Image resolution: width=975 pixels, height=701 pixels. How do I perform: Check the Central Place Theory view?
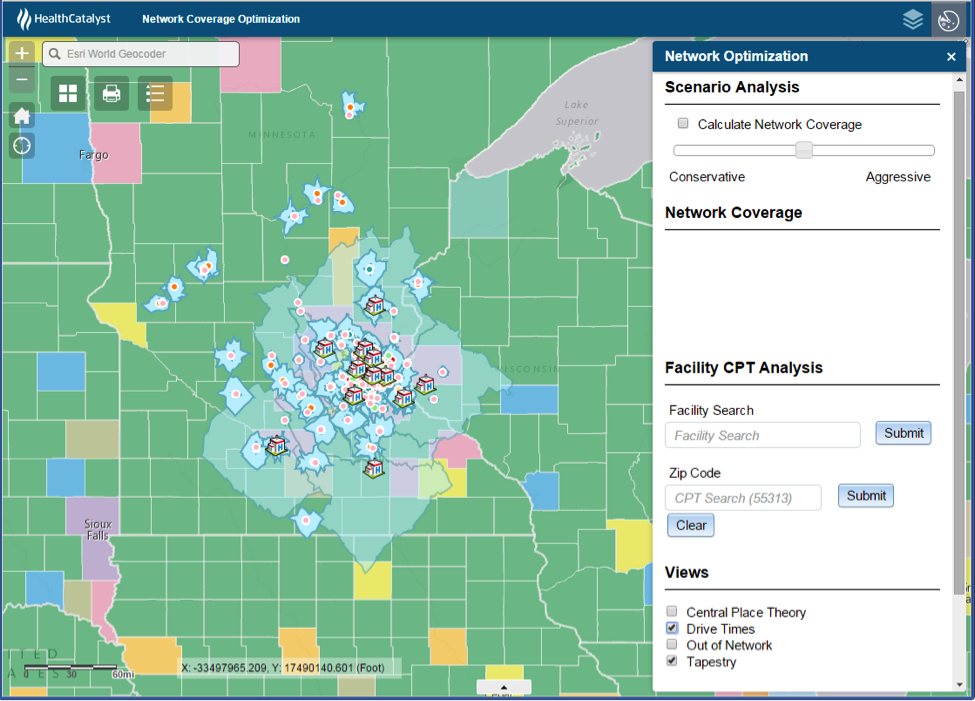coord(671,611)
